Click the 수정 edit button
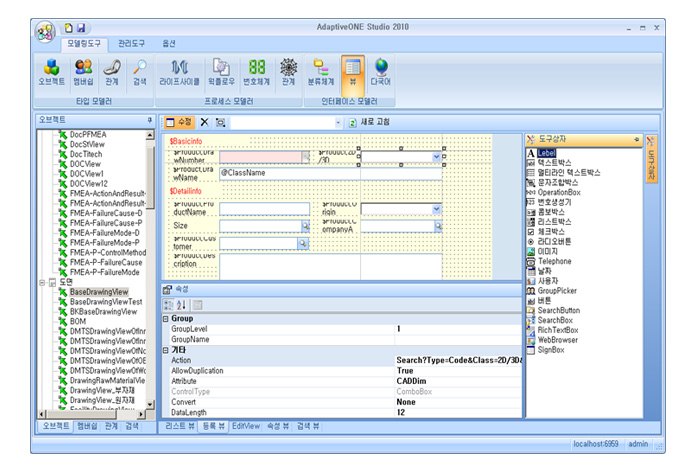The height and width of the screenshot is (471, 700). [179, 122]
